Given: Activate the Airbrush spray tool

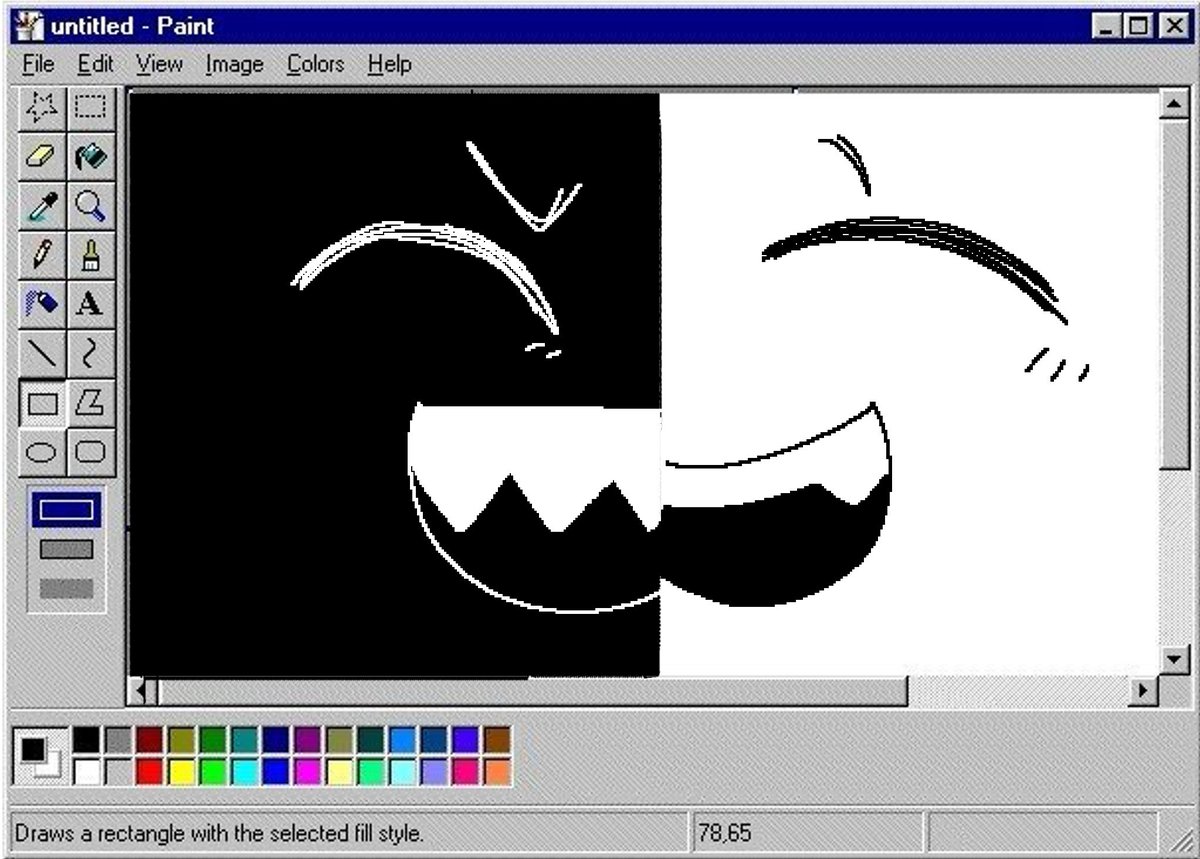Looking at the screenshot, I should point(42,304).
